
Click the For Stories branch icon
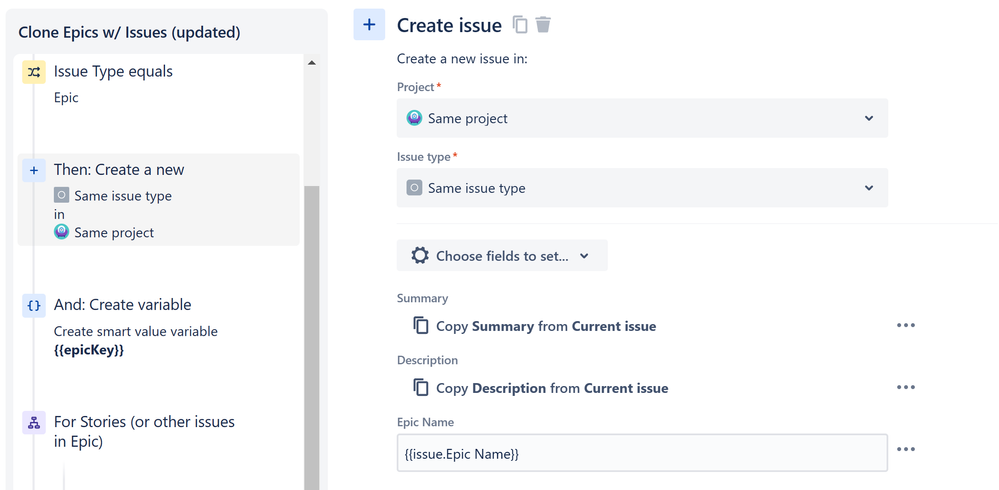pos(34,423)
